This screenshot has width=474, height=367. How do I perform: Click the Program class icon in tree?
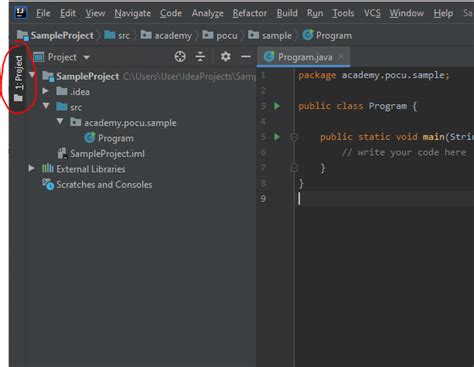point(89,137)
